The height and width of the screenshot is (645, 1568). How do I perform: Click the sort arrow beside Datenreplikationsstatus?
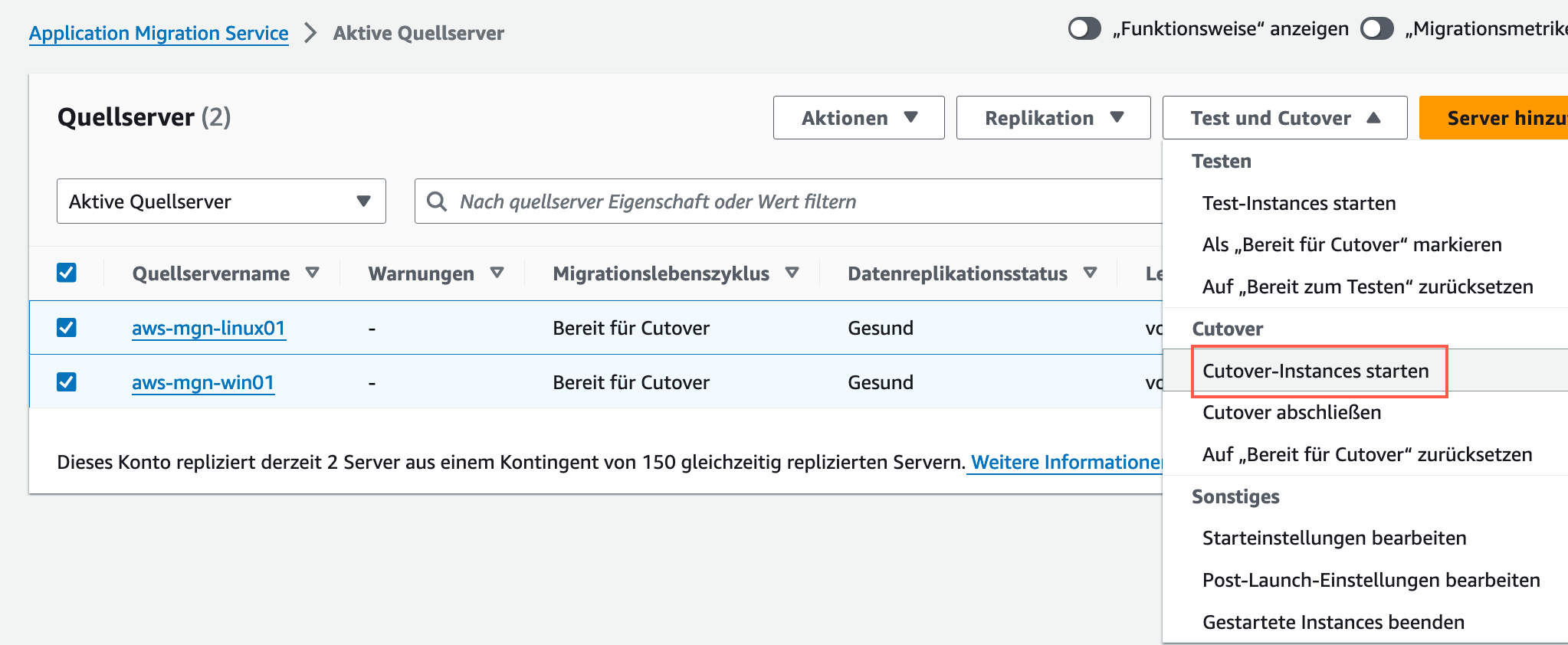point(1090,273)
